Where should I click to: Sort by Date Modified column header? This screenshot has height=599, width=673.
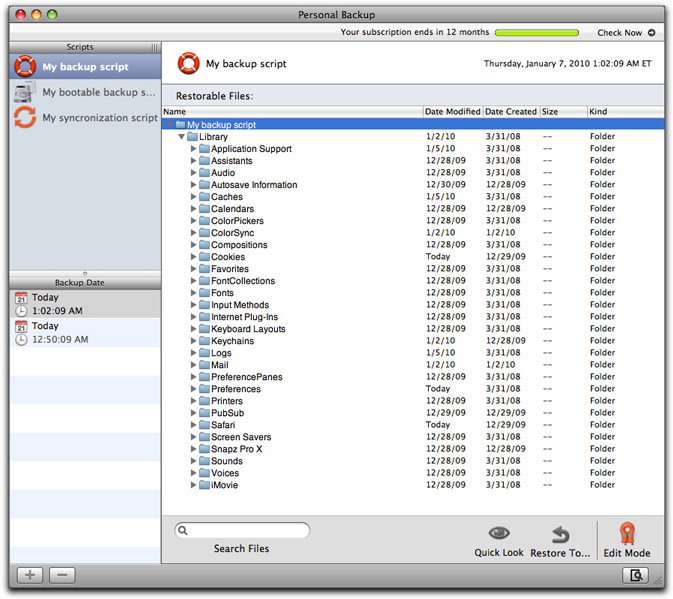pos(453,112)
